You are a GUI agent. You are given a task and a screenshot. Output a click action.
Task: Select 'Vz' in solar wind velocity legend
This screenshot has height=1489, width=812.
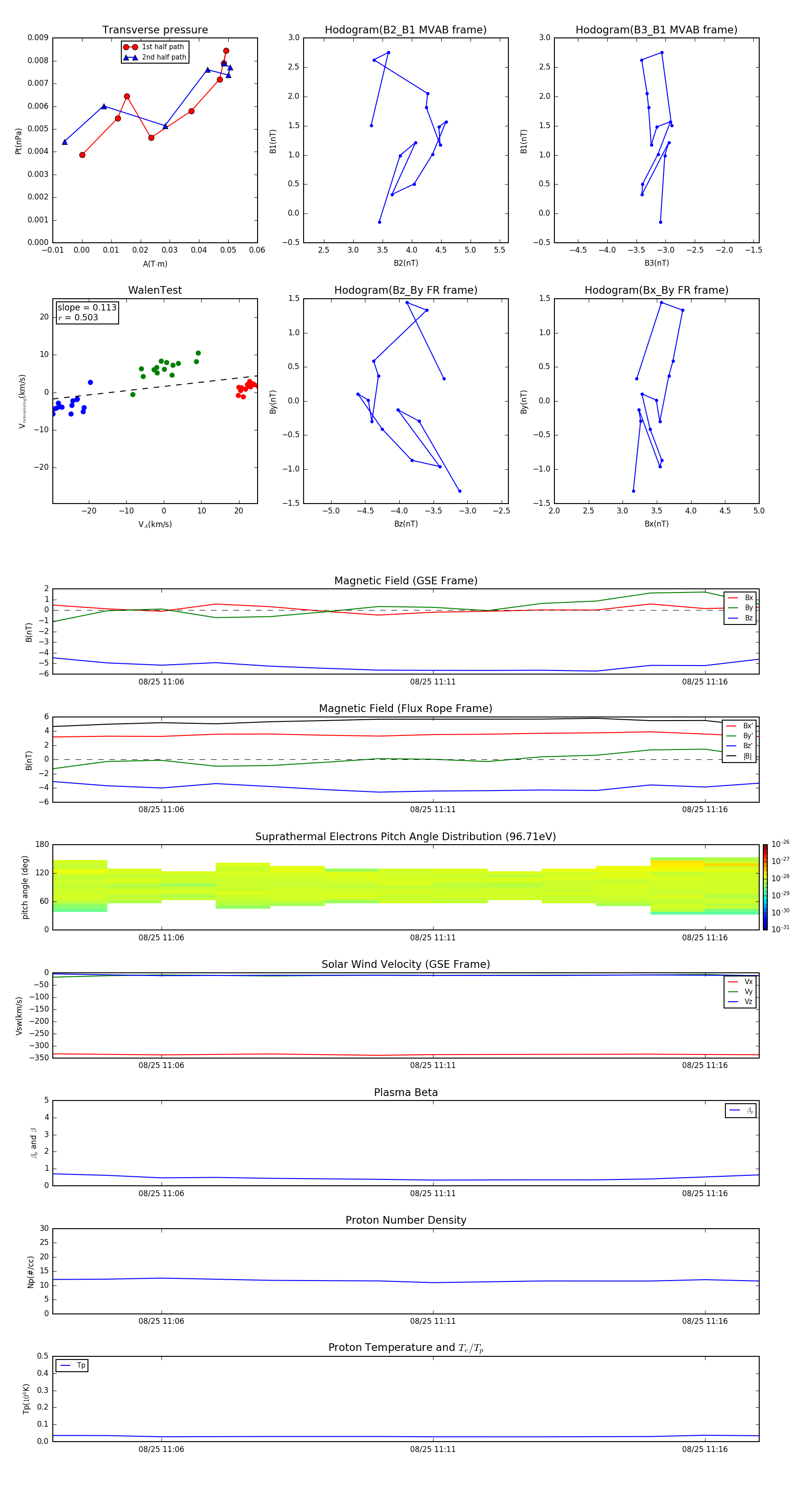tap(741, 1002)
